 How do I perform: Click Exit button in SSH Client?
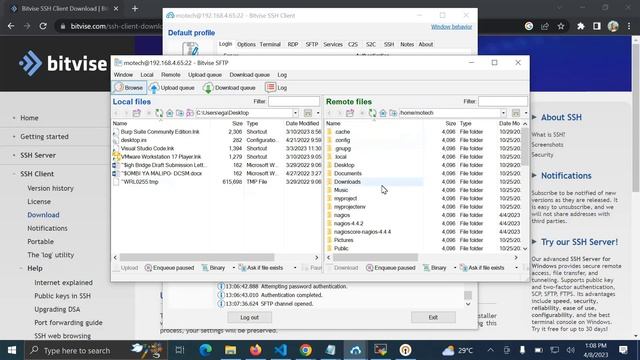pos(433,318)
